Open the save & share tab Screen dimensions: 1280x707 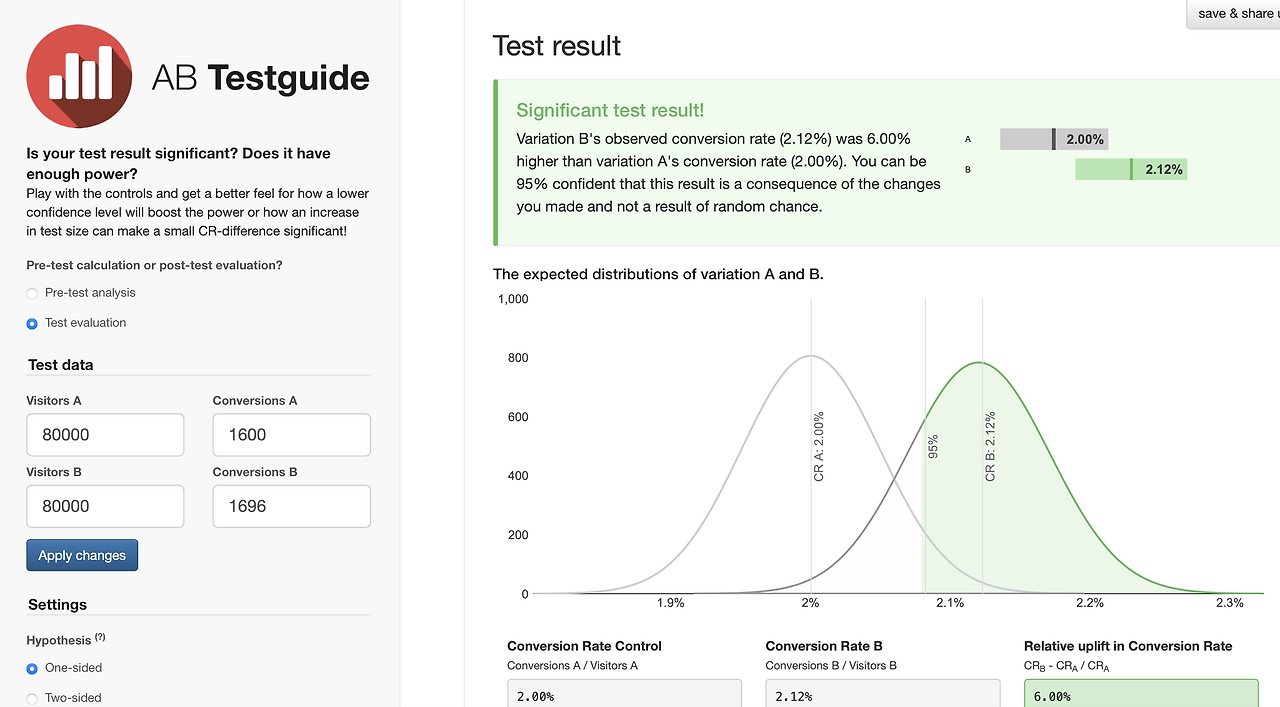tap(1236, 14)
